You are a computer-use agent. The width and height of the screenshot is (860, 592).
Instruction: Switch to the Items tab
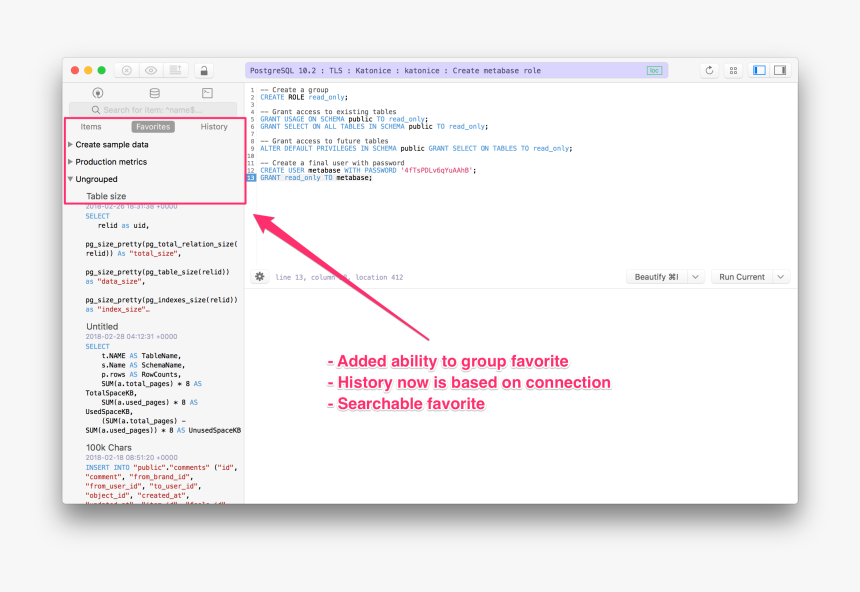[x=91, y=127]
